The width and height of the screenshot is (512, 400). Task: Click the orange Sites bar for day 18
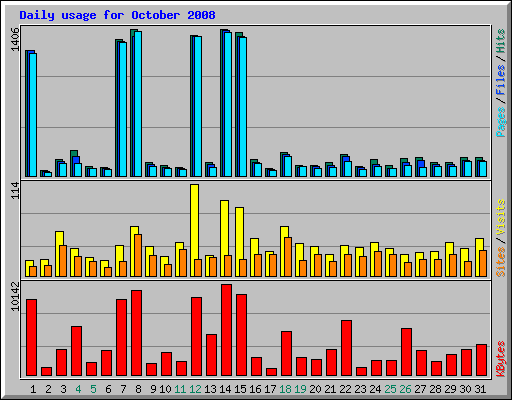(x=288, y=257)
